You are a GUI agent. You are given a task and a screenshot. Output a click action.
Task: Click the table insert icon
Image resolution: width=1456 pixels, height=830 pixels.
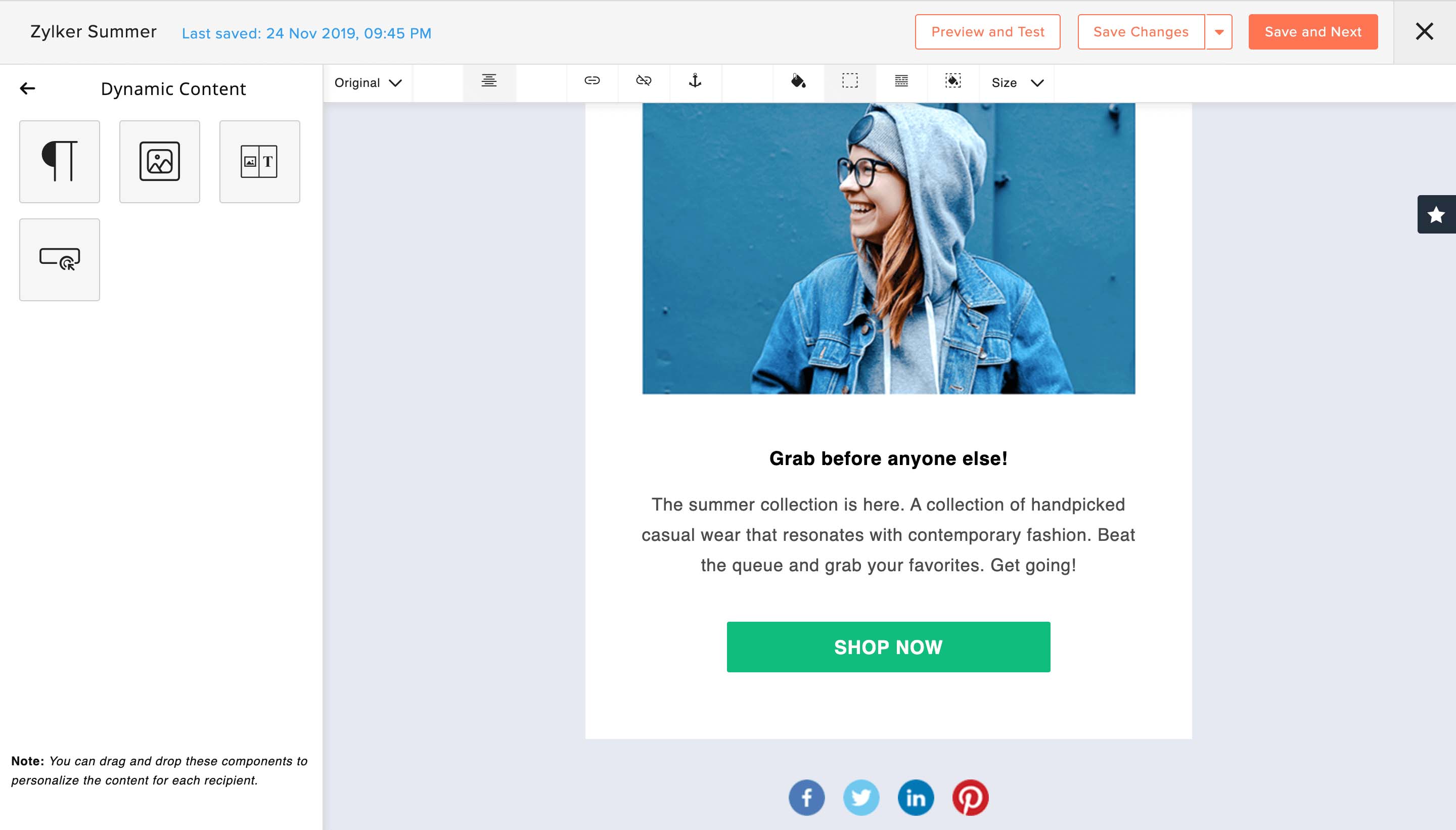tap(899, 82)
